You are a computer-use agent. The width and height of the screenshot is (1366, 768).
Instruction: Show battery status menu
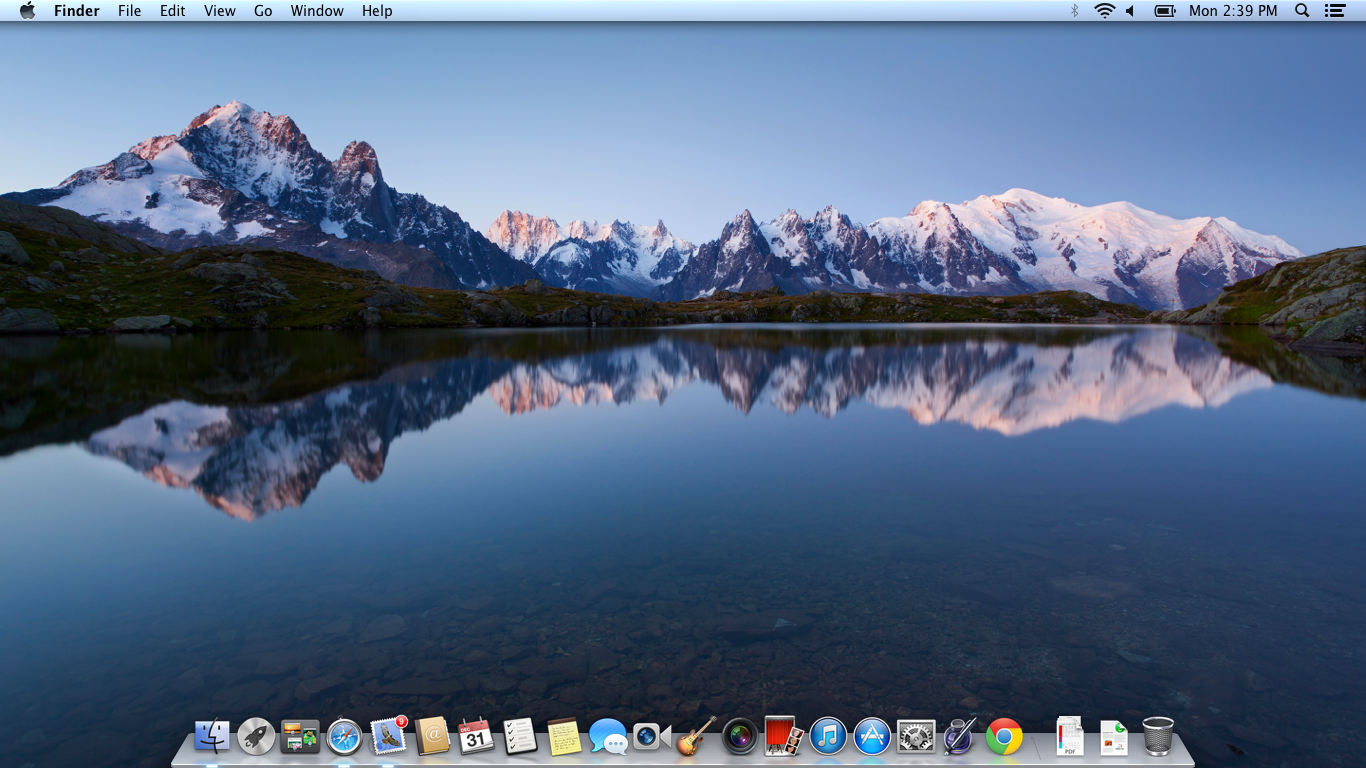(1165, 10)
